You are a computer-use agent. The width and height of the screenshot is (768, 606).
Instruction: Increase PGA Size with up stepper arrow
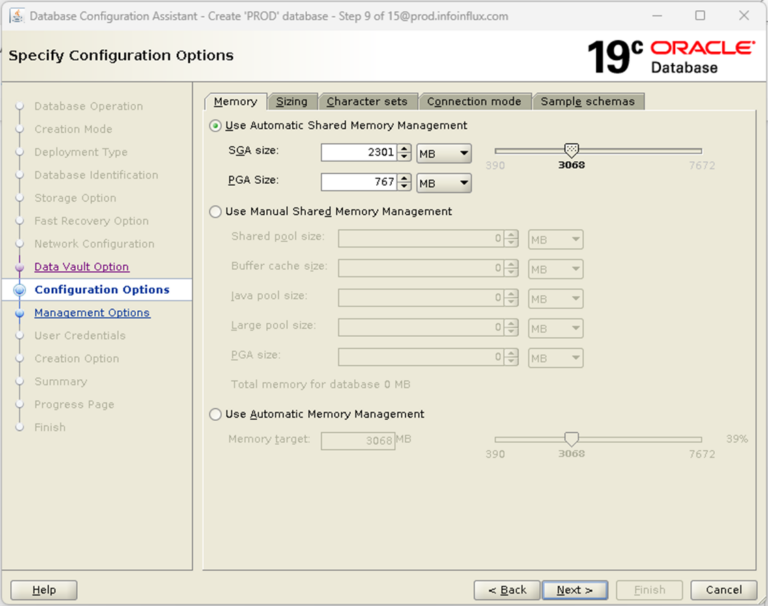pos(404,178)
